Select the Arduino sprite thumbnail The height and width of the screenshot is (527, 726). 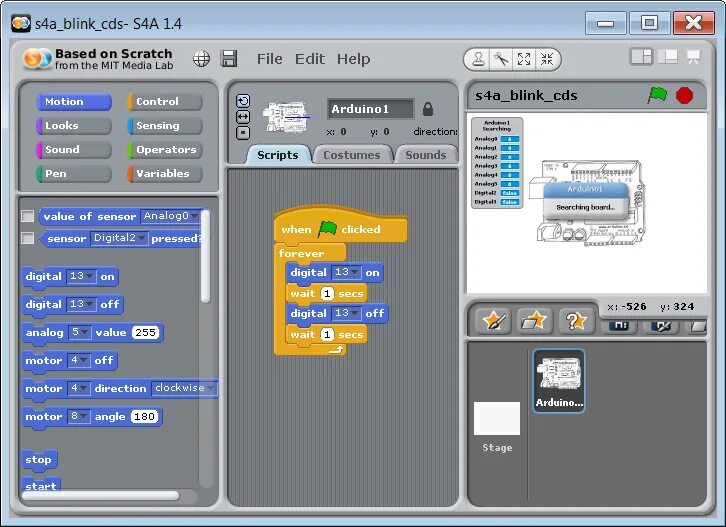559,380
